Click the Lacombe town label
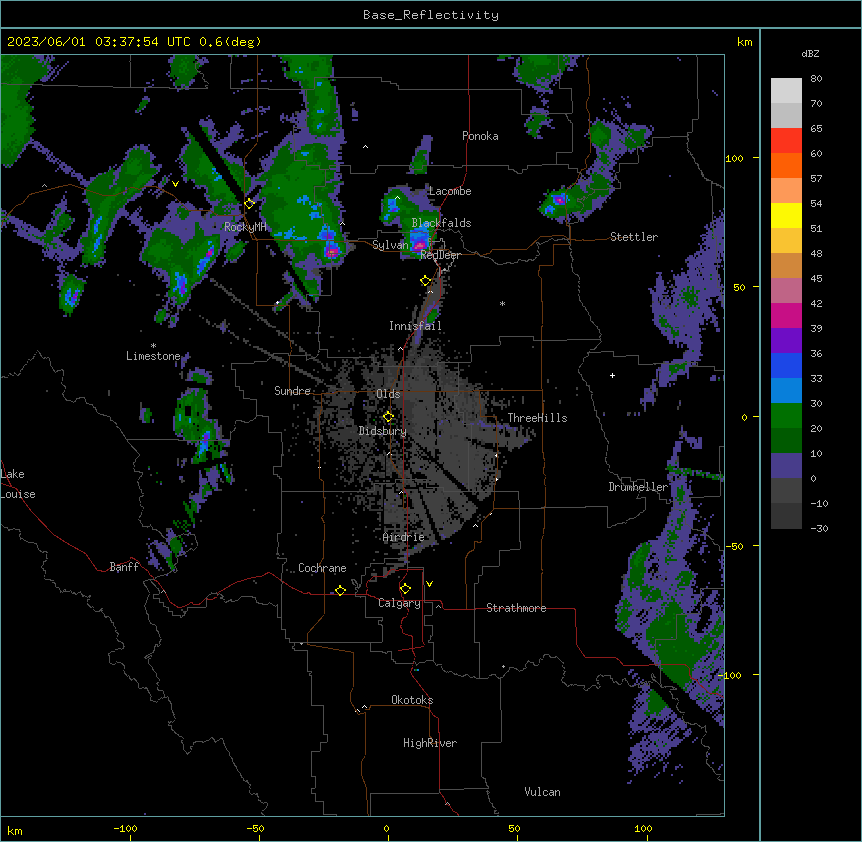This screenshot has width=862, height=842. (450, 191)
